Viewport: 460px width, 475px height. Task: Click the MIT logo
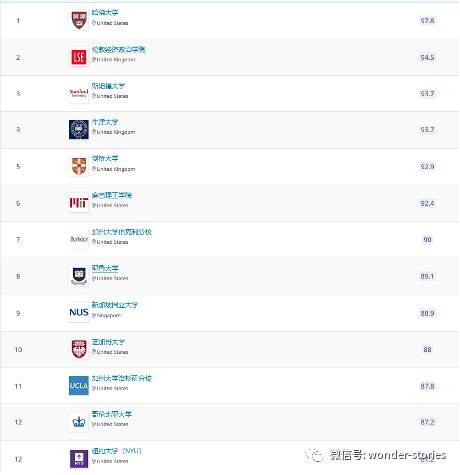pos(79,203)
